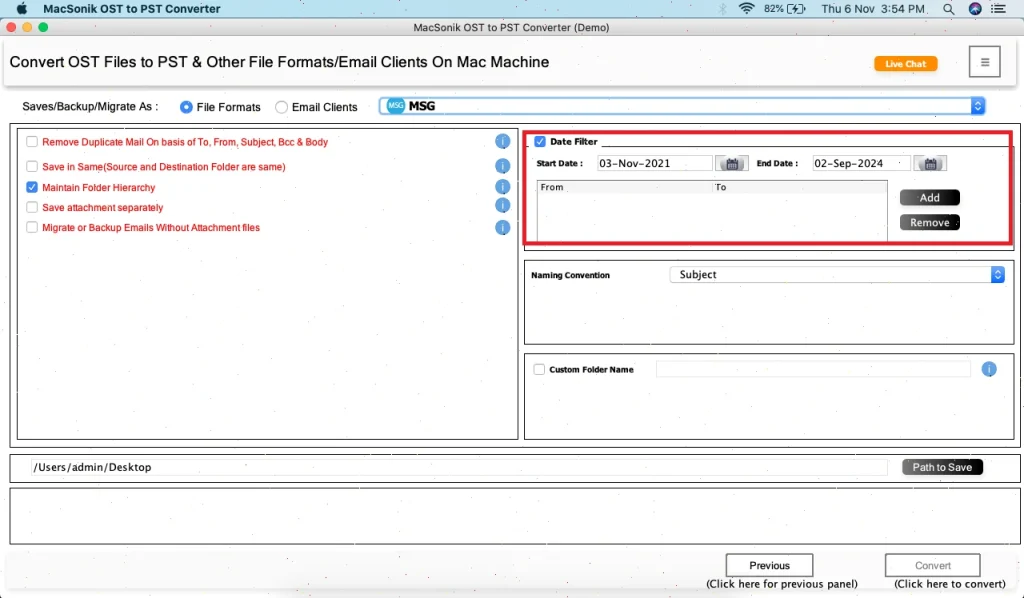Click the Path to Save button
The image size is (1024, 598).
pyautogui.click(x=942, y=467)
